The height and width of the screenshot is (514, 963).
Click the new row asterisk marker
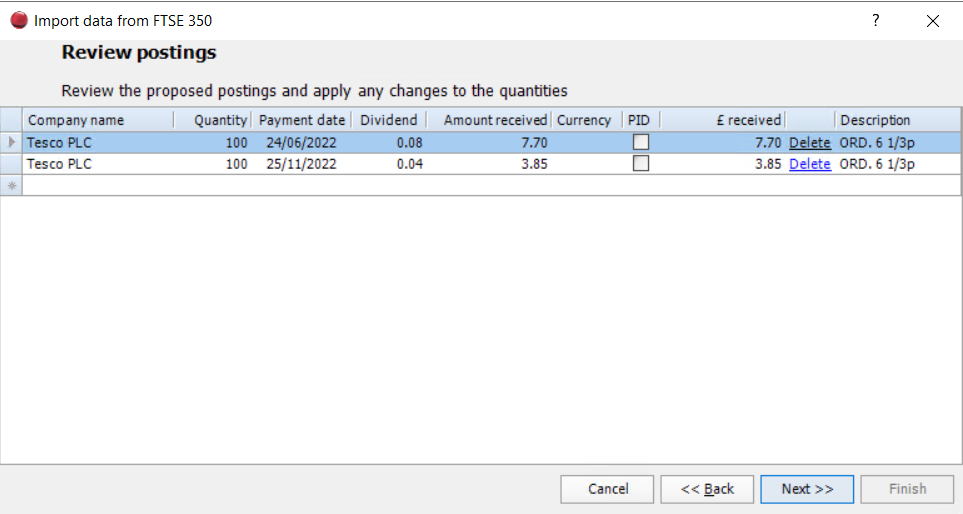point(12,185)
